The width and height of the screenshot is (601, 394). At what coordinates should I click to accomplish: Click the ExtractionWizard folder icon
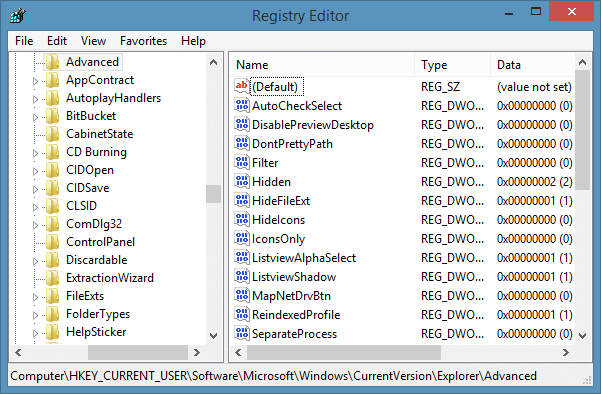coord(52,278)
